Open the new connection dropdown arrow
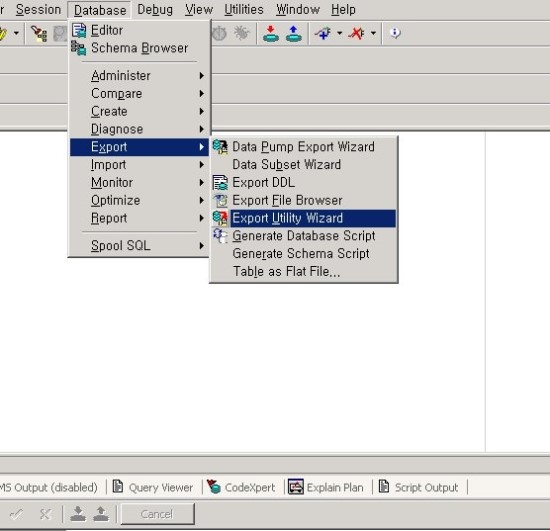The image size is (550, 531). click(x=340, y=33)
